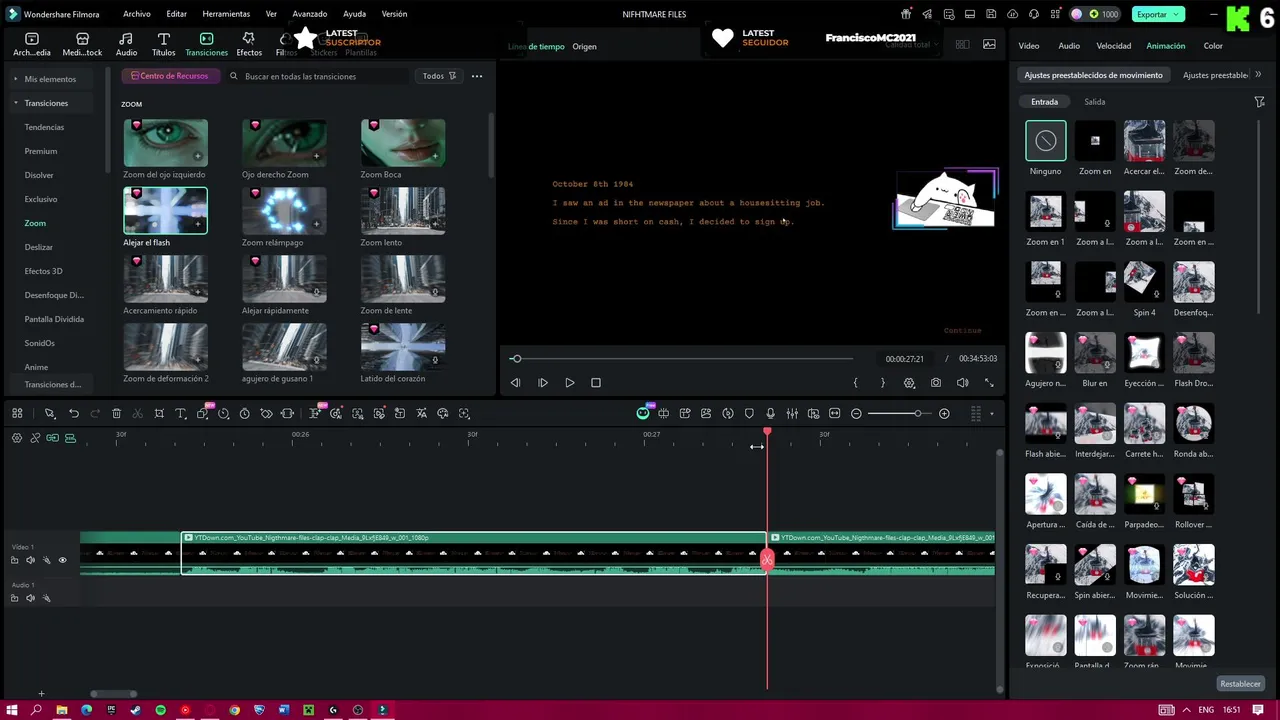Toggle Video 1 track visibility eye
1280x720 pixels.
[x=62, y=560]
